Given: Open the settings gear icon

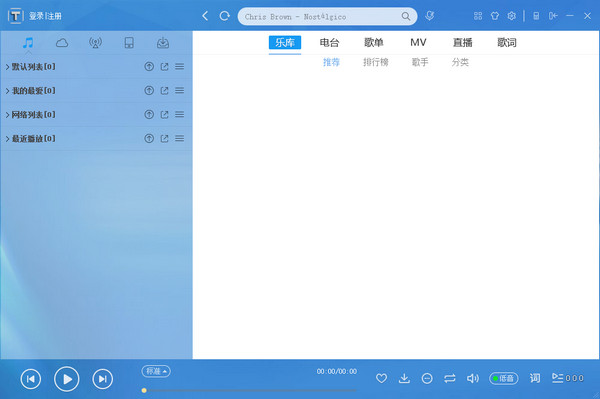Looking at the screenshot, I should tap(512, 16).
